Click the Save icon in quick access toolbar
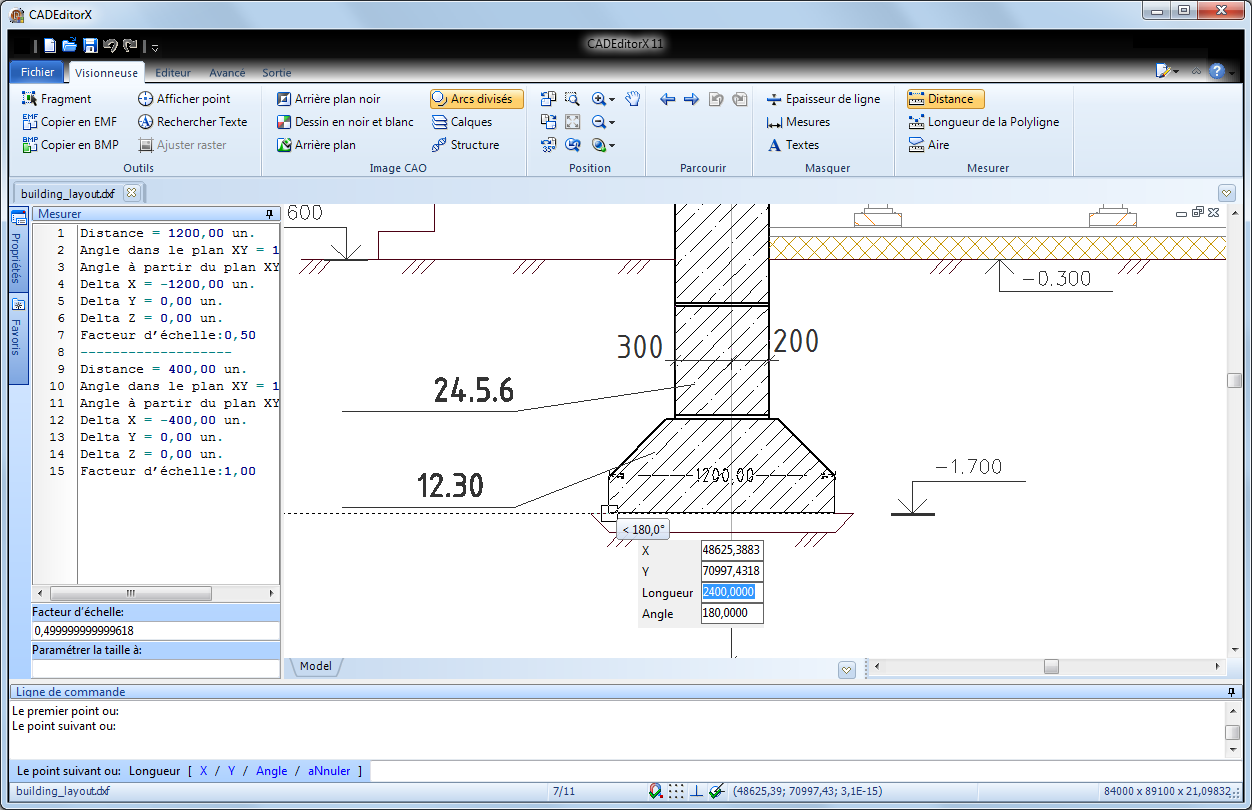The width and height of the screenshot is (1252, 810). [90, 45]
